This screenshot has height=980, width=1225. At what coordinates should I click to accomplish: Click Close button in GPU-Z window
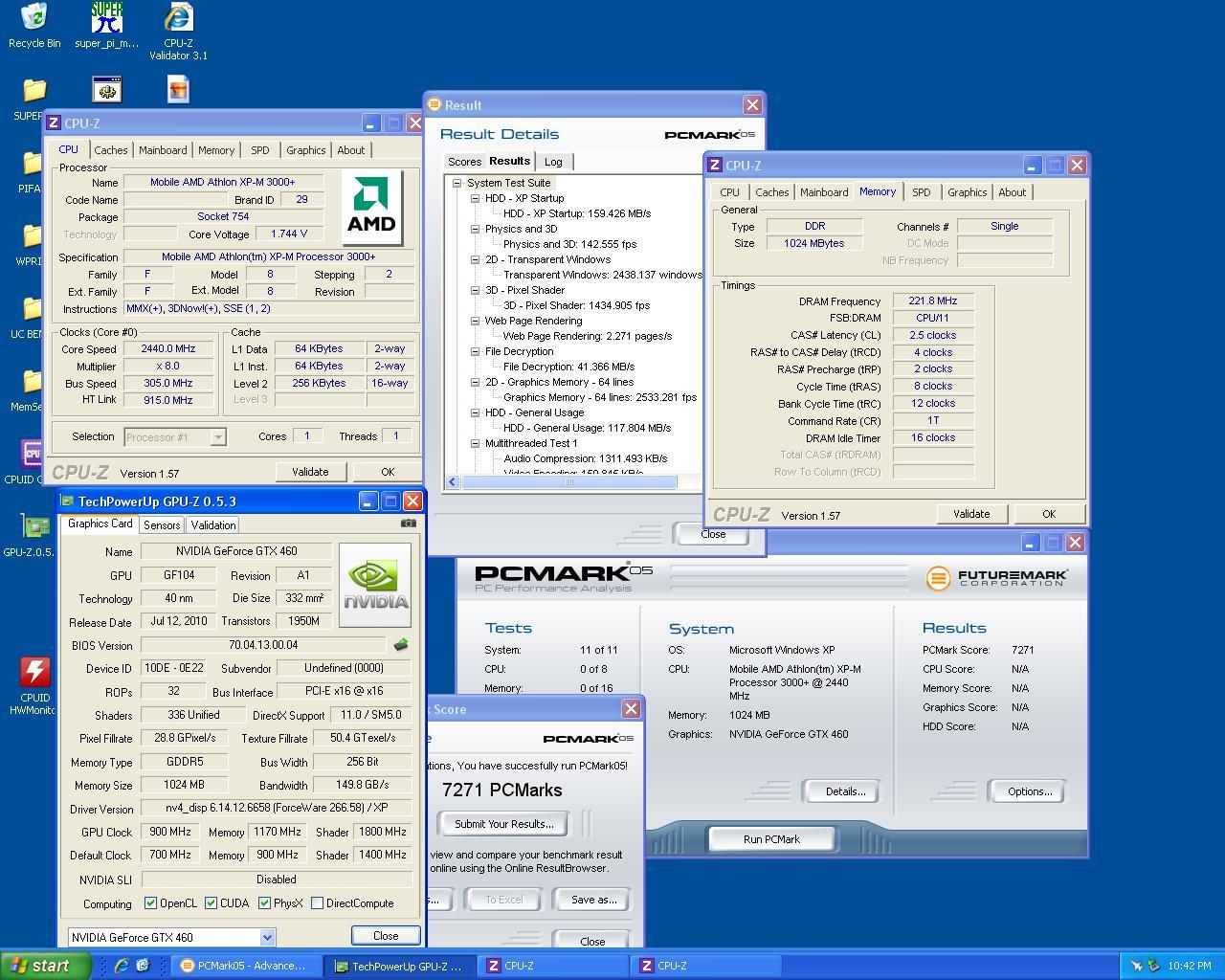click(386, 936)
